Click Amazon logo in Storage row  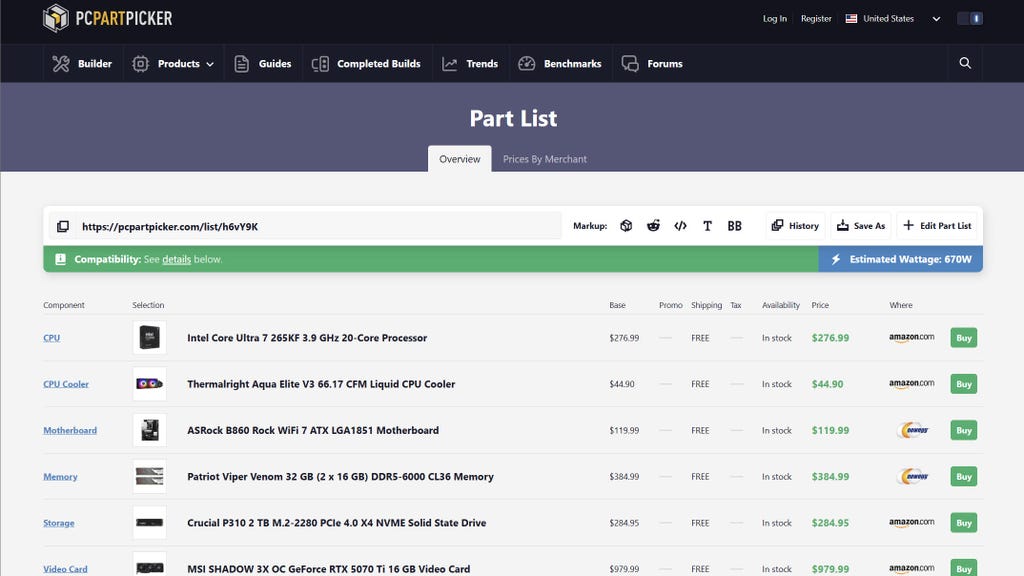pos(912,523)
